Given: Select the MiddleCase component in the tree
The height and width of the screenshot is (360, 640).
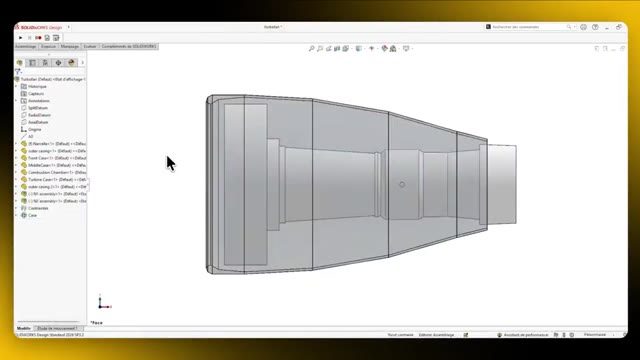Looking at the screenshot, I should pos(53,165).
